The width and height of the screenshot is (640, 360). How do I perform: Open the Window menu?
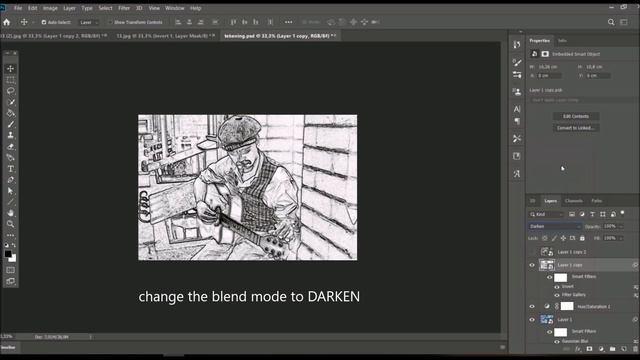pos(175,8)
